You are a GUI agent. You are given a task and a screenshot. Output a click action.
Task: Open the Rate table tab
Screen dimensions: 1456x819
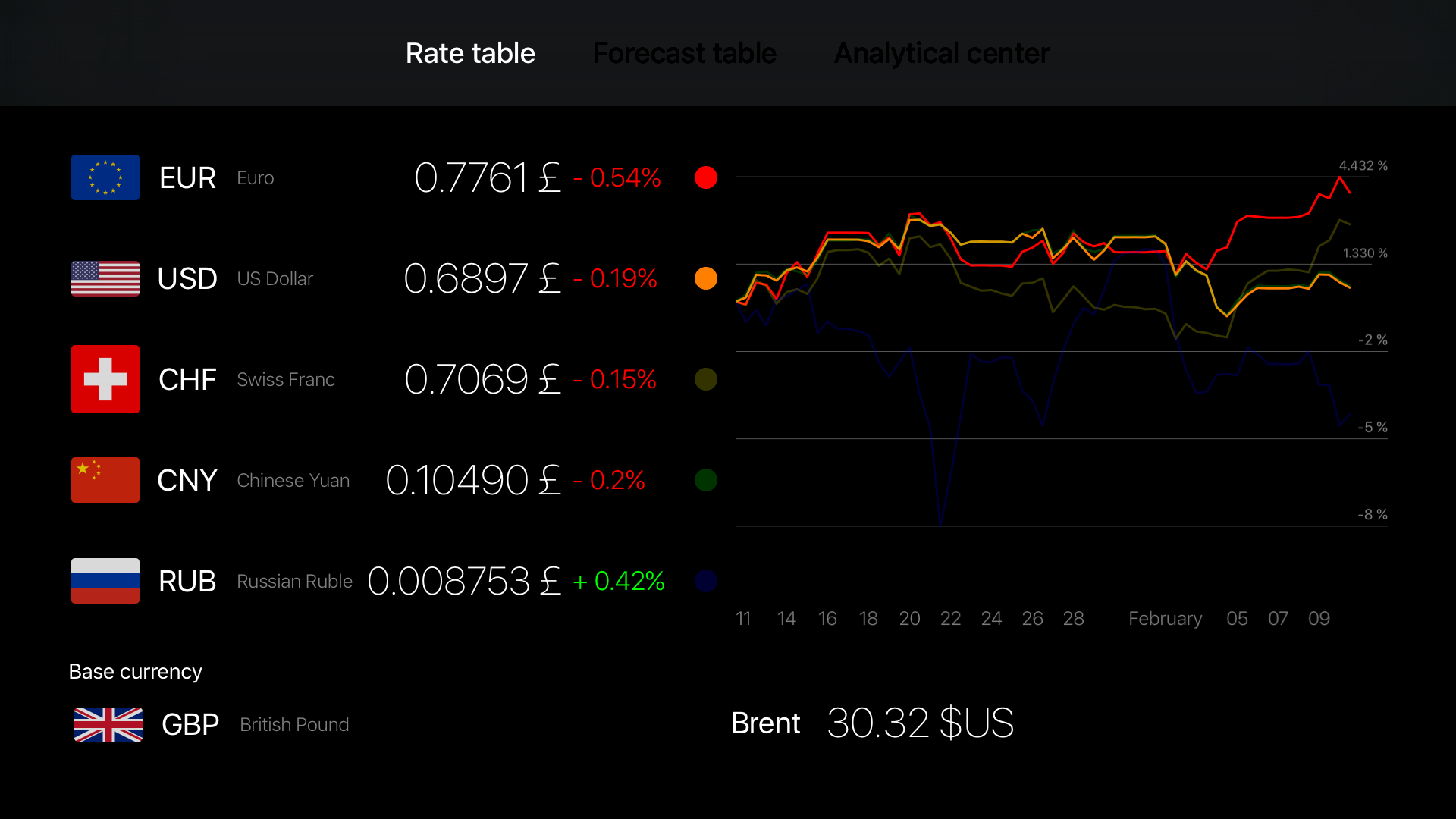[470, 53]
